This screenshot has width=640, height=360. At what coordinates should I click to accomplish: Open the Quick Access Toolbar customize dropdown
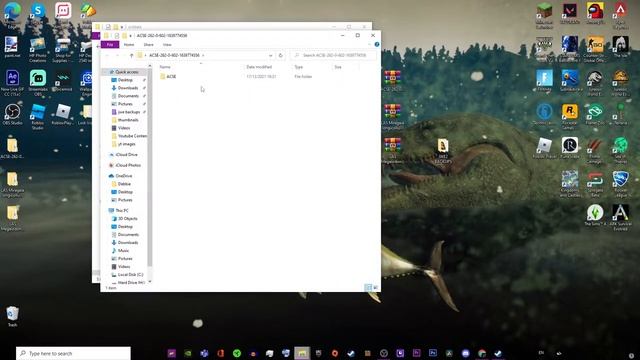tap(131, 36)
